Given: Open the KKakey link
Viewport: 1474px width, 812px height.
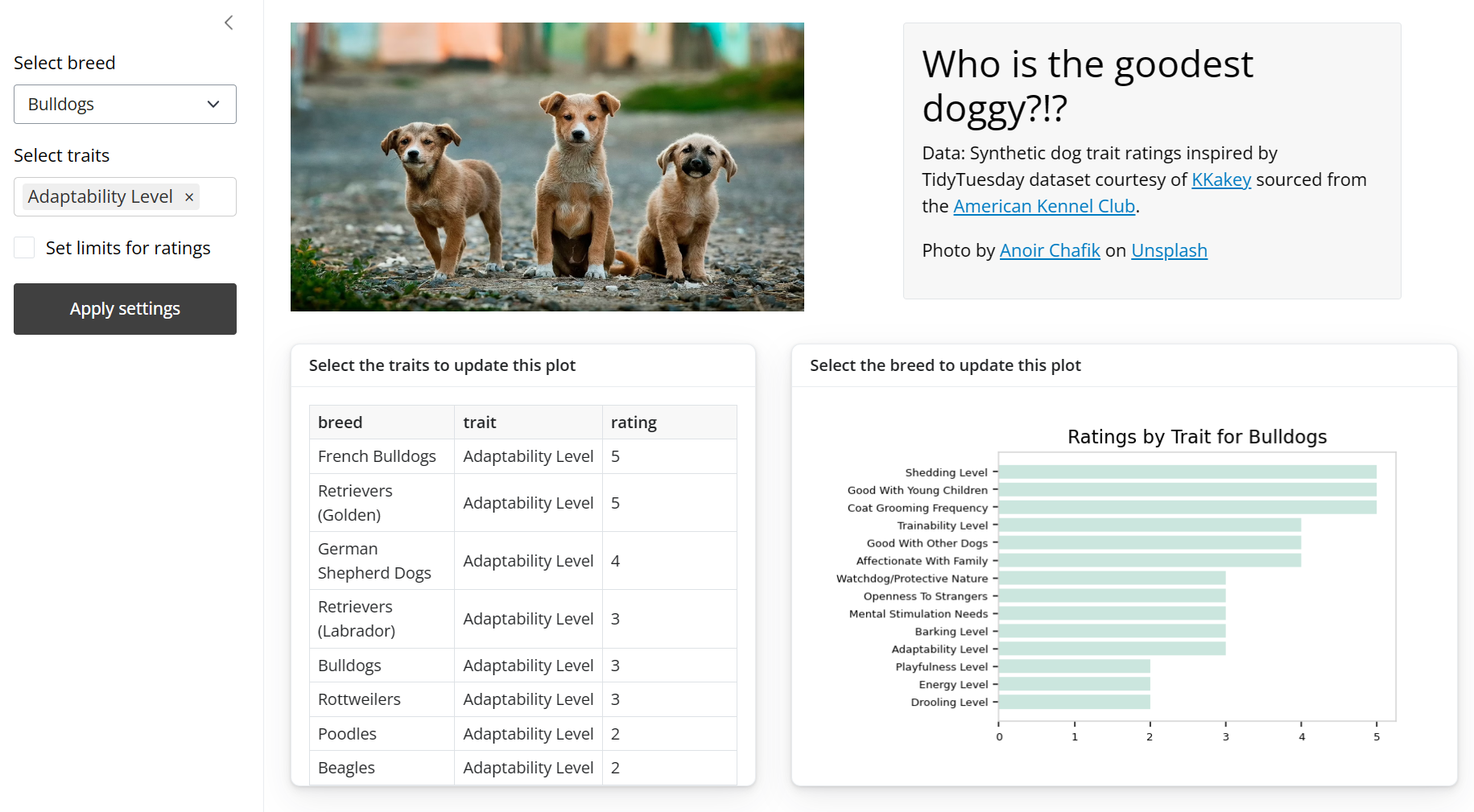Looking at the screenshot, I should 1220,179.
